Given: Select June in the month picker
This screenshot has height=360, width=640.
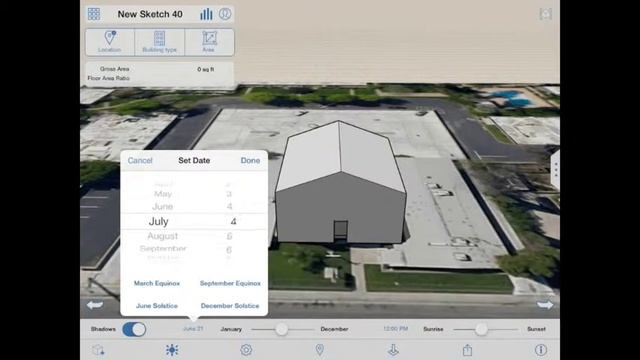Looking at the screenshot, I should coord(162,207).
